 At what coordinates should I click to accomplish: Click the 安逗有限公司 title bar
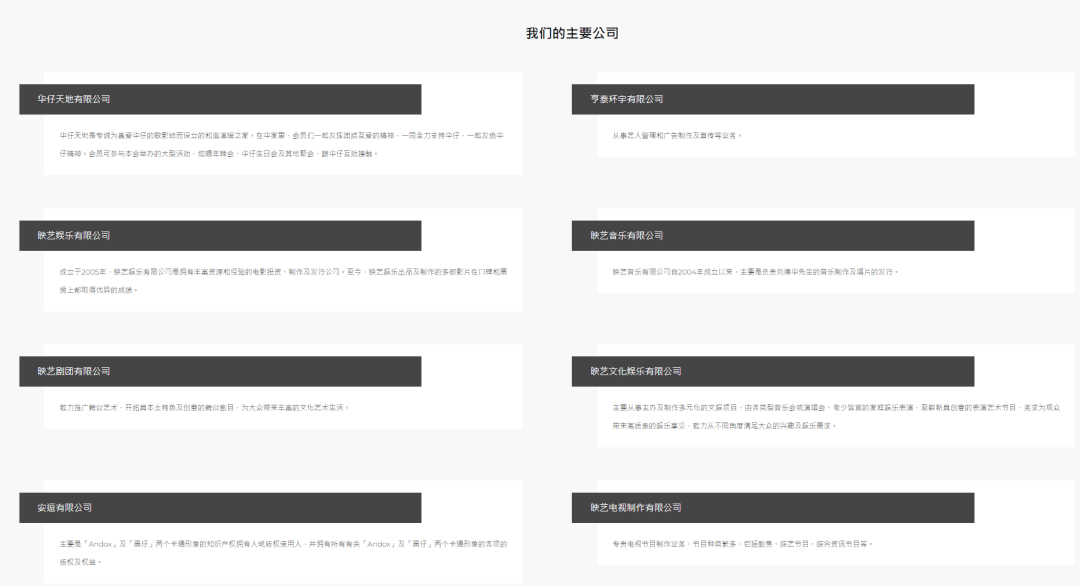[x=220, y=507]
